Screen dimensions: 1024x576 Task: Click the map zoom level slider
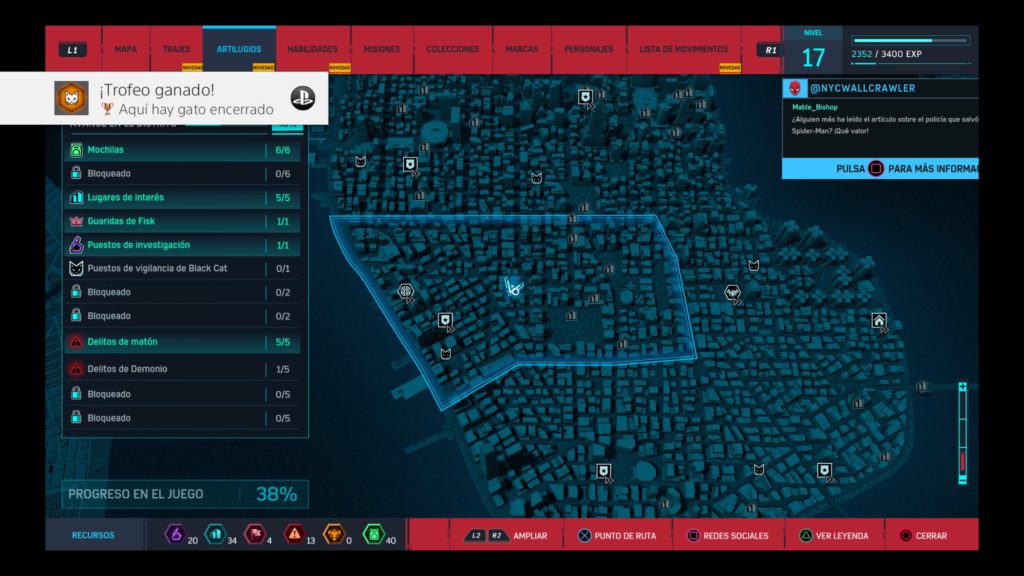[962, 435]
